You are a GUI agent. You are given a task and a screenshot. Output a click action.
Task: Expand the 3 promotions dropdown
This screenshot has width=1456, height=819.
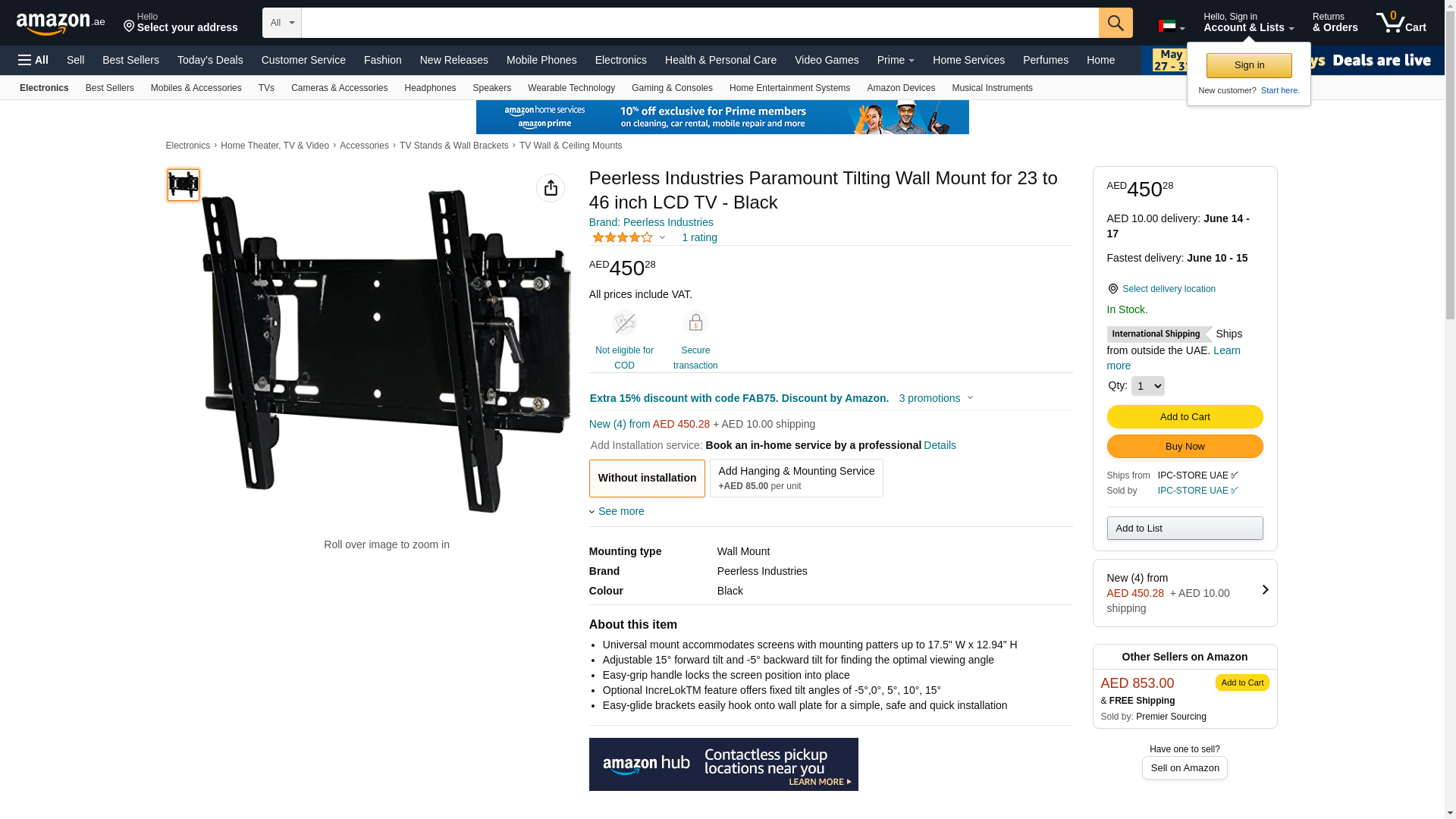936,398
